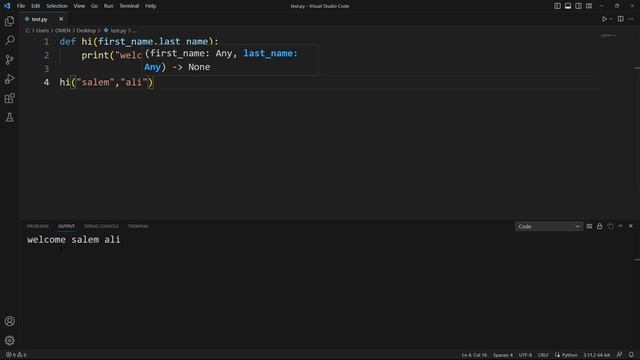This screenshot has width=640, height=360.
Task: Change end of line sequence CRLF
Action: pyautogui.click(x=543, y=355)
